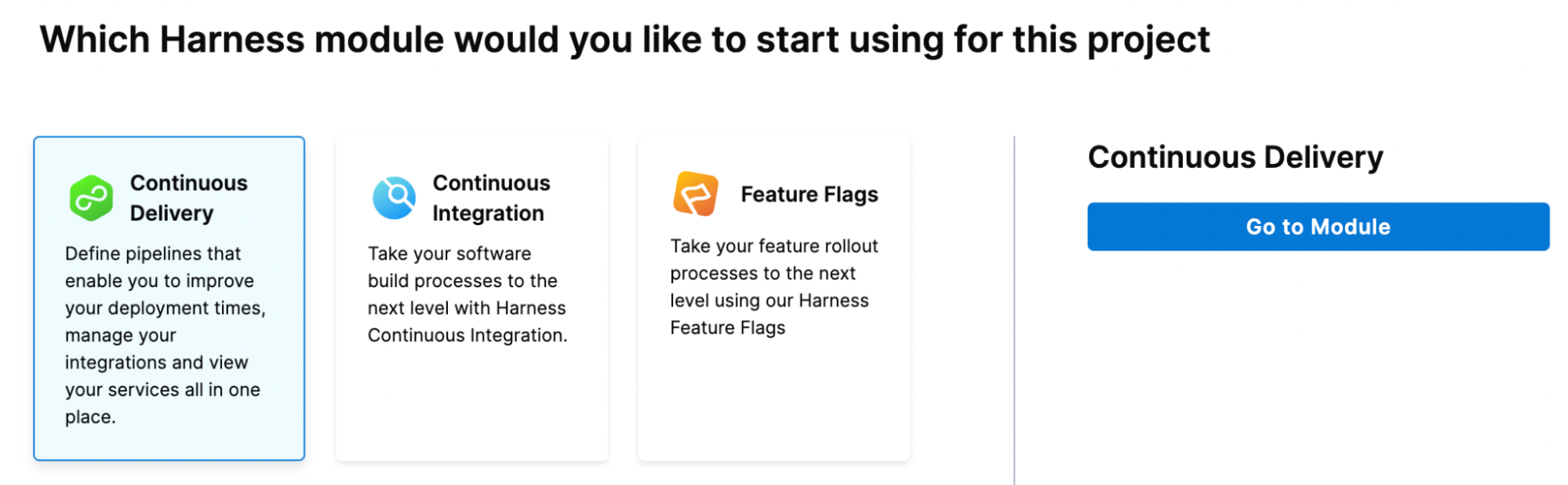Click the Continuous Integration card title text
The width and height of the screenshot is (1568, 485).
coord(491,198)
